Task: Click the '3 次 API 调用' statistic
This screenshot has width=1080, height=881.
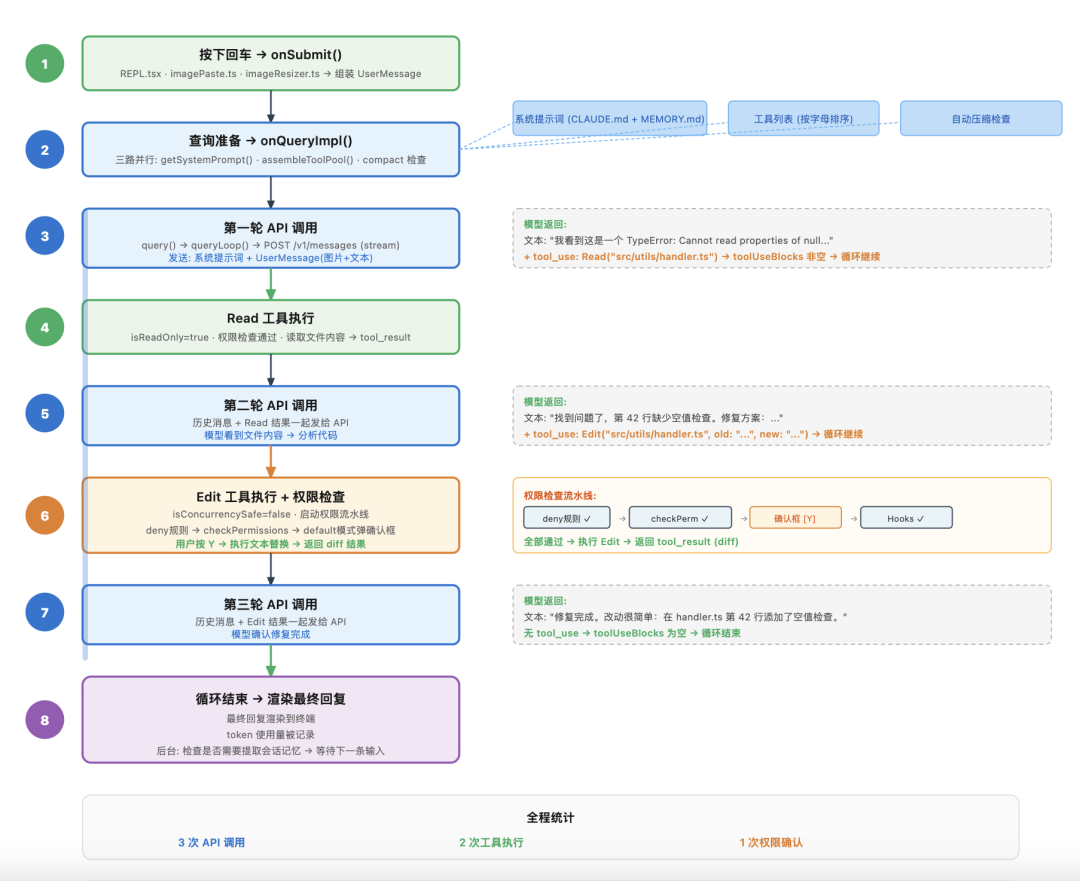Action: click(x=211, y=843)
